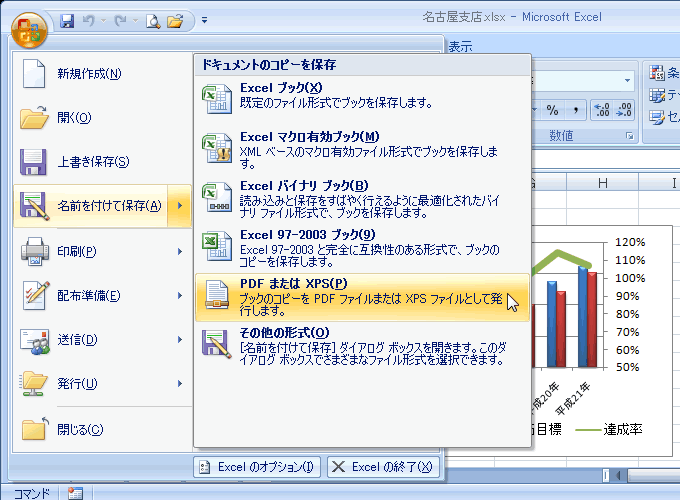Image resolution: width=680 pixels, height=500 pixels.
Task: Save as Excel マクロ有効ブック(M)
Action: 362,150
